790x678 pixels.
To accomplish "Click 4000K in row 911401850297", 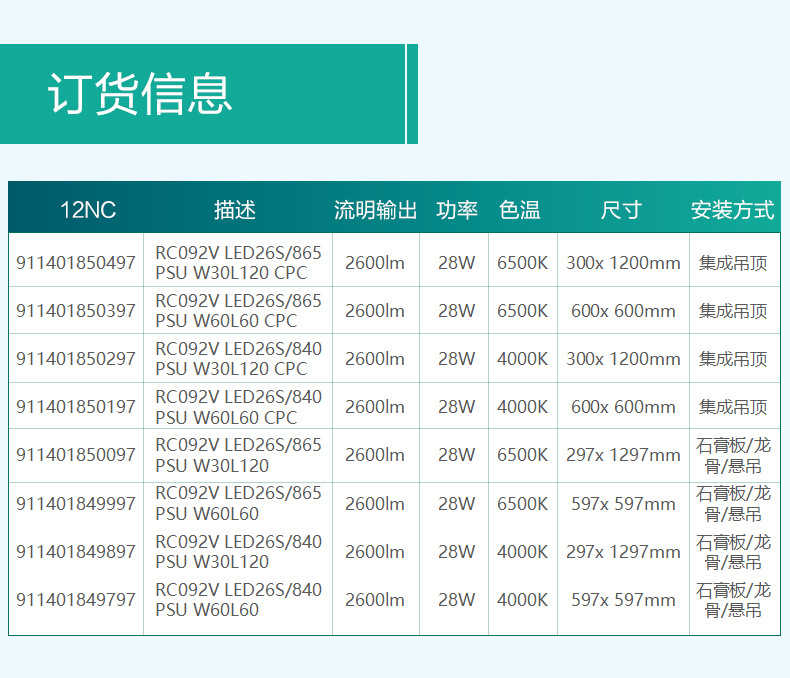I will [x=522, y=359].
